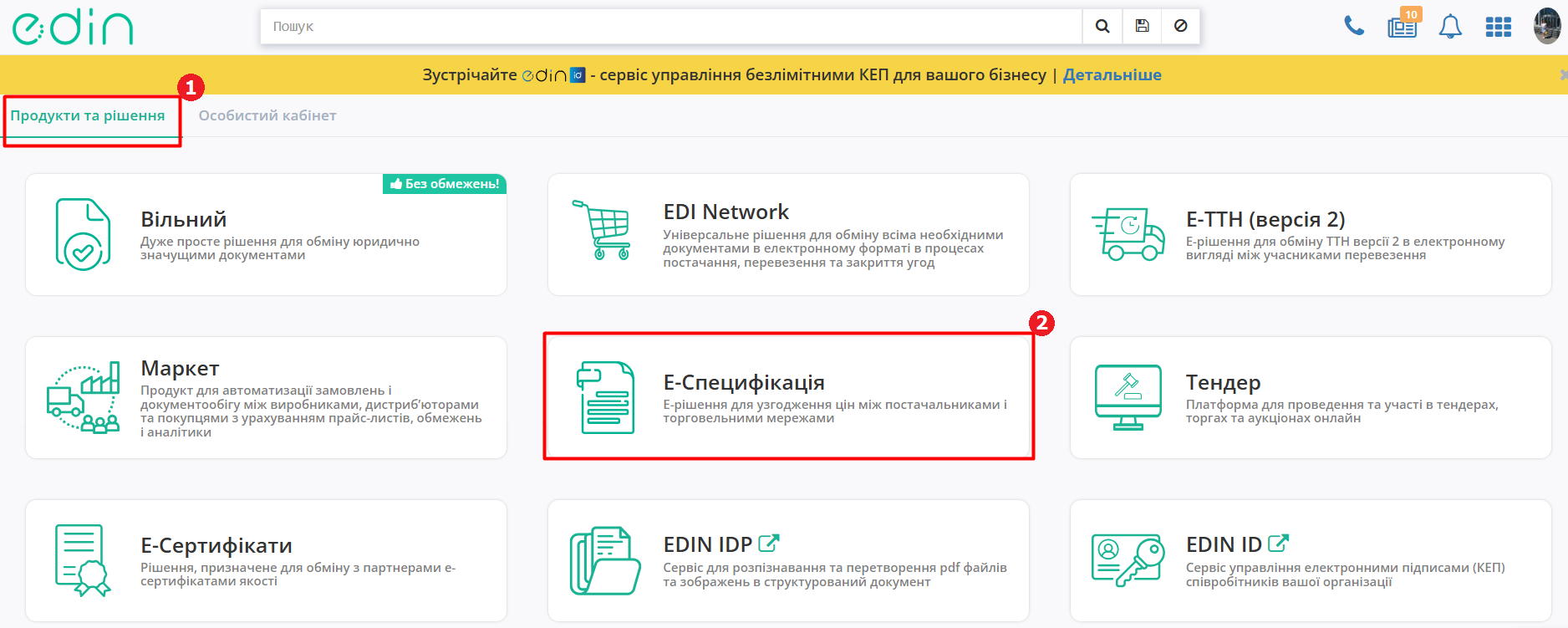Click external link icon next to EDIN IDP
This screenshot has height=628, width=1568.
[769, 544]
